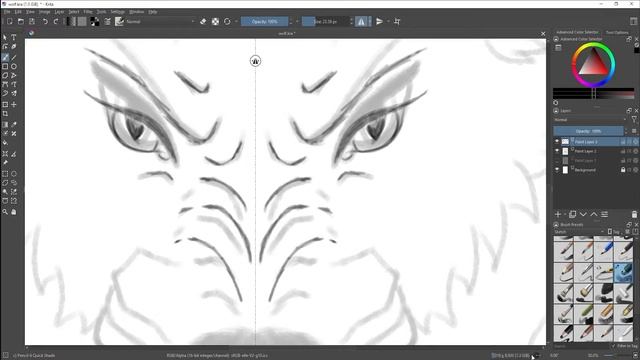Adjust the Layers docker Opacity slider
Viewport: 640px width, 360px height.
(x=588, y=131)
